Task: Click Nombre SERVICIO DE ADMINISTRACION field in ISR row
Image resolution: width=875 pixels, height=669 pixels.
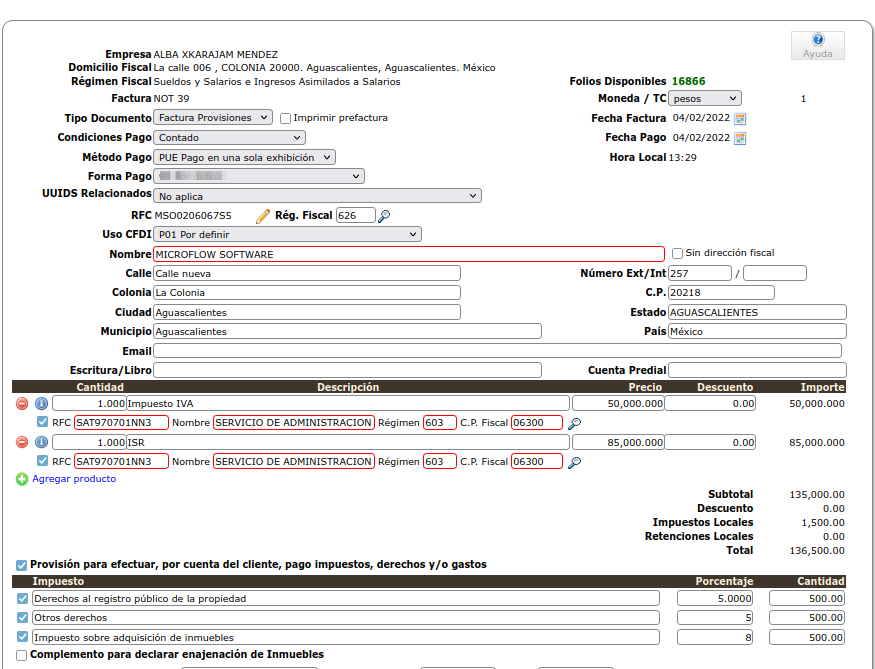Action: (294, 461)
